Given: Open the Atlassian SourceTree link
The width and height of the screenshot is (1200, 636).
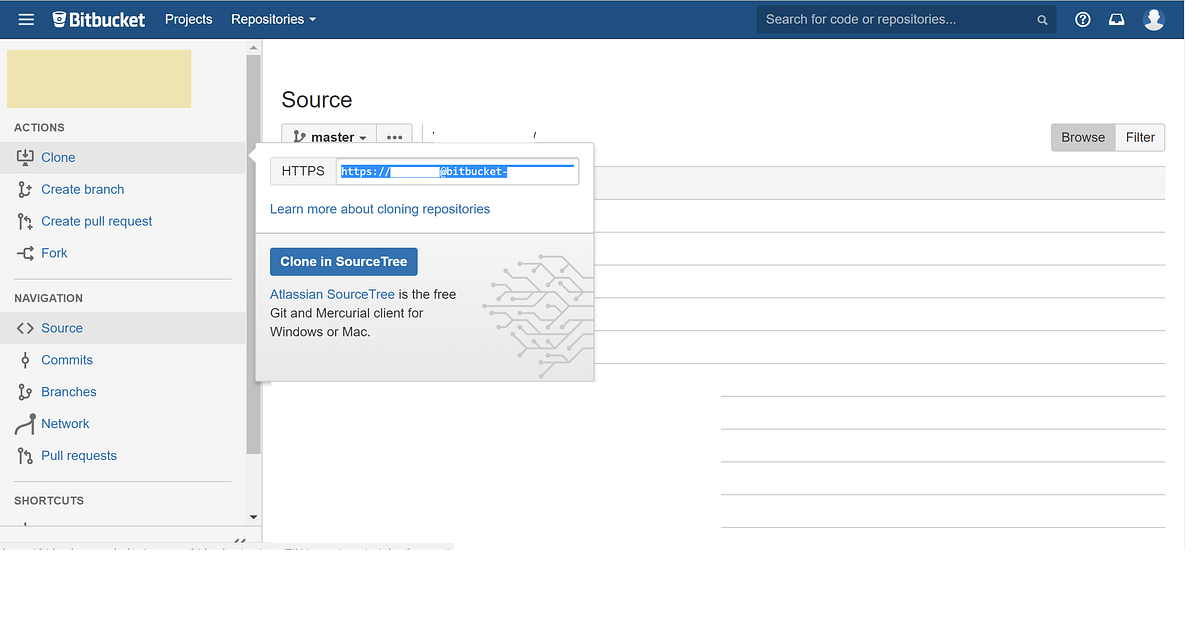Looking at the screenshot, I should pos(332,294).
